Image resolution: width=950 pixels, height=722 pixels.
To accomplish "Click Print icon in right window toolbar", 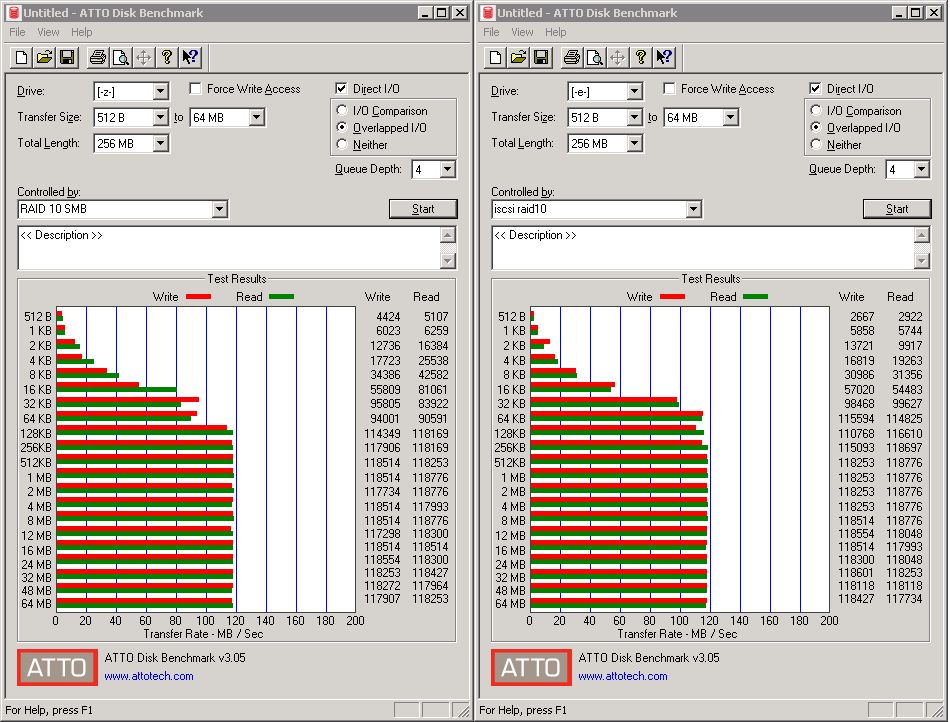I will pos(571,58).
